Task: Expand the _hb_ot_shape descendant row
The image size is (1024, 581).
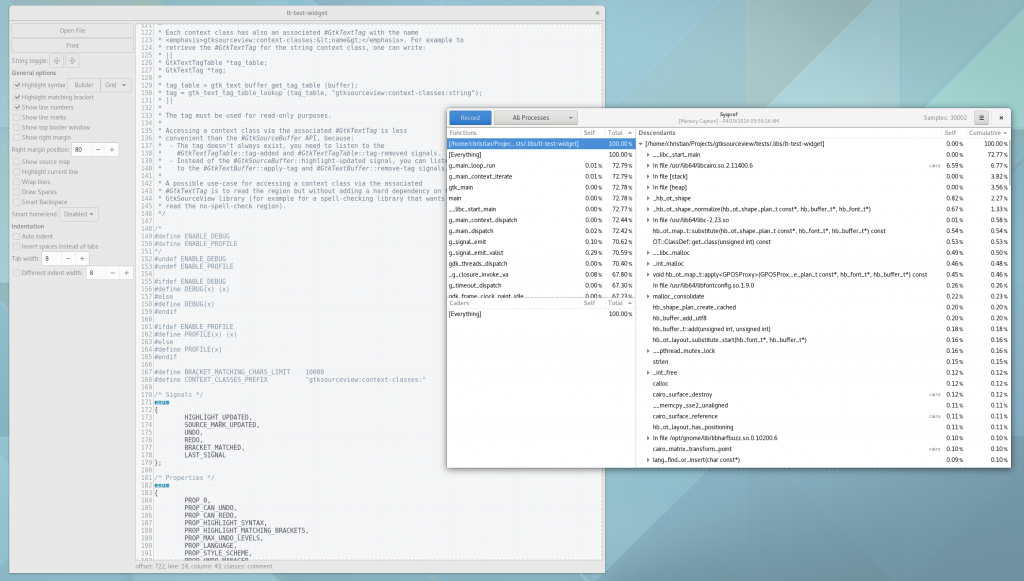Action: coord(648,198)
